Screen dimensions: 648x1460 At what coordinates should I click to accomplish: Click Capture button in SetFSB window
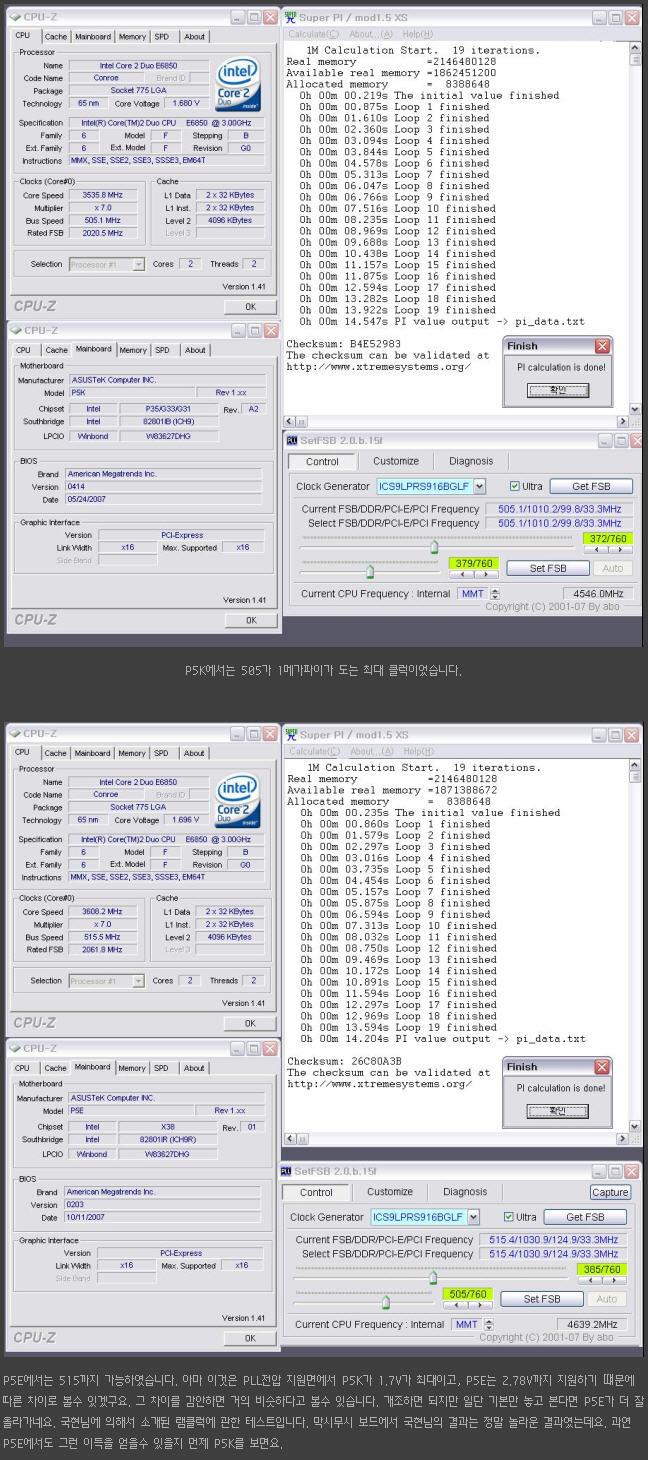pos(610,1192)
